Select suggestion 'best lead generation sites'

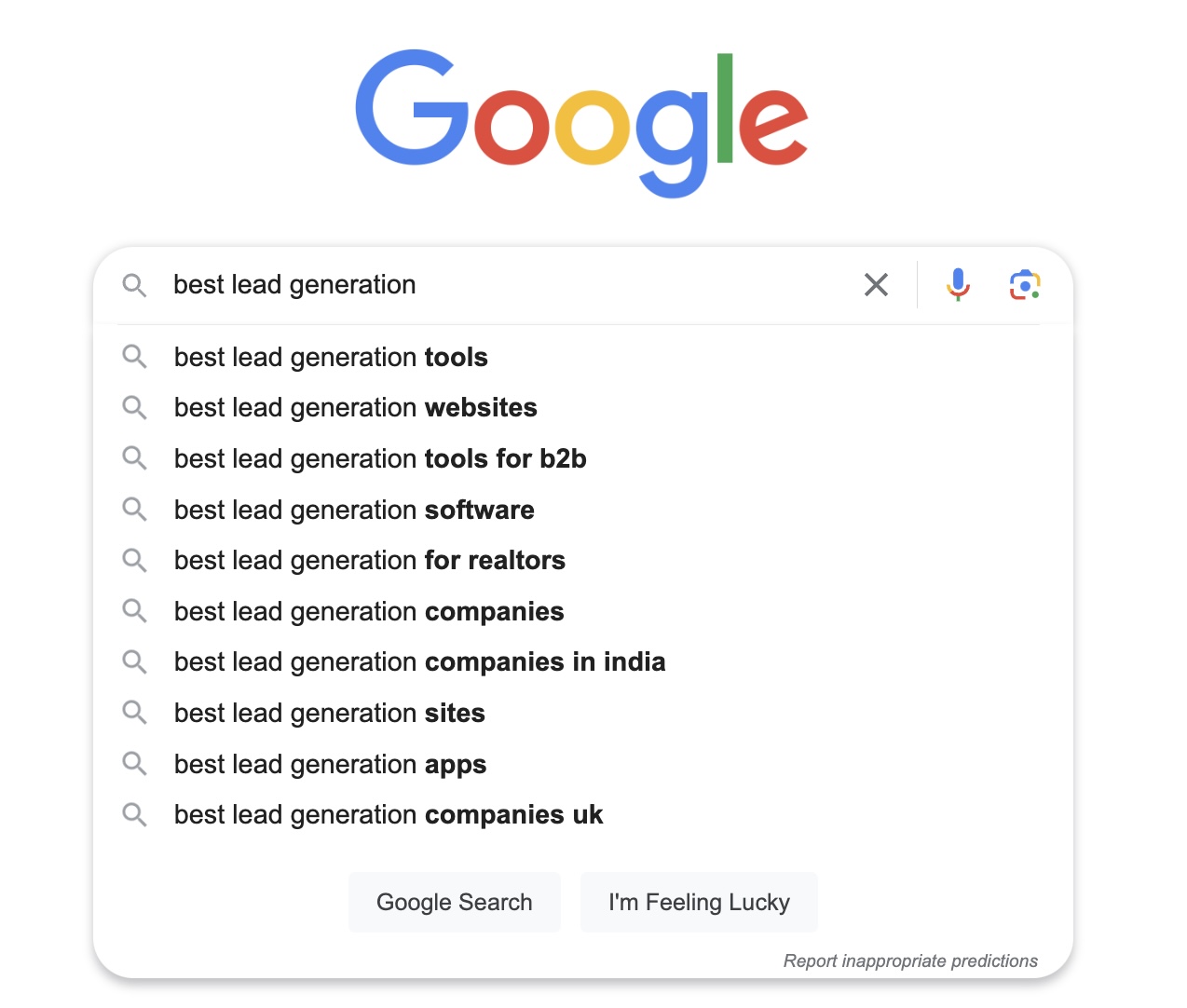click(329, 713)
